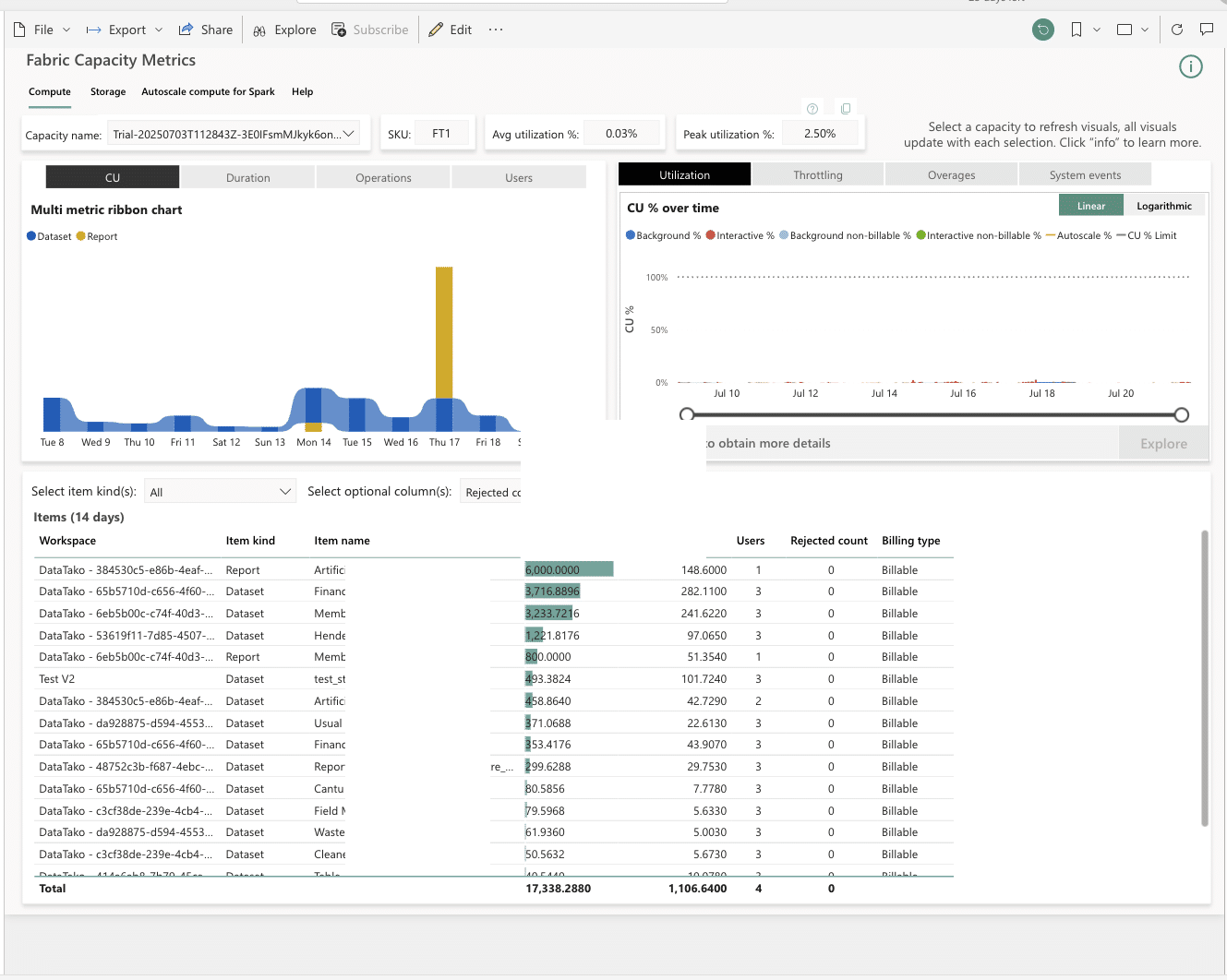The height and width of the screenshot is (980, 1227).
Task: Click the copy icon above Peak utilization
Action: click(x=846, y=108)
